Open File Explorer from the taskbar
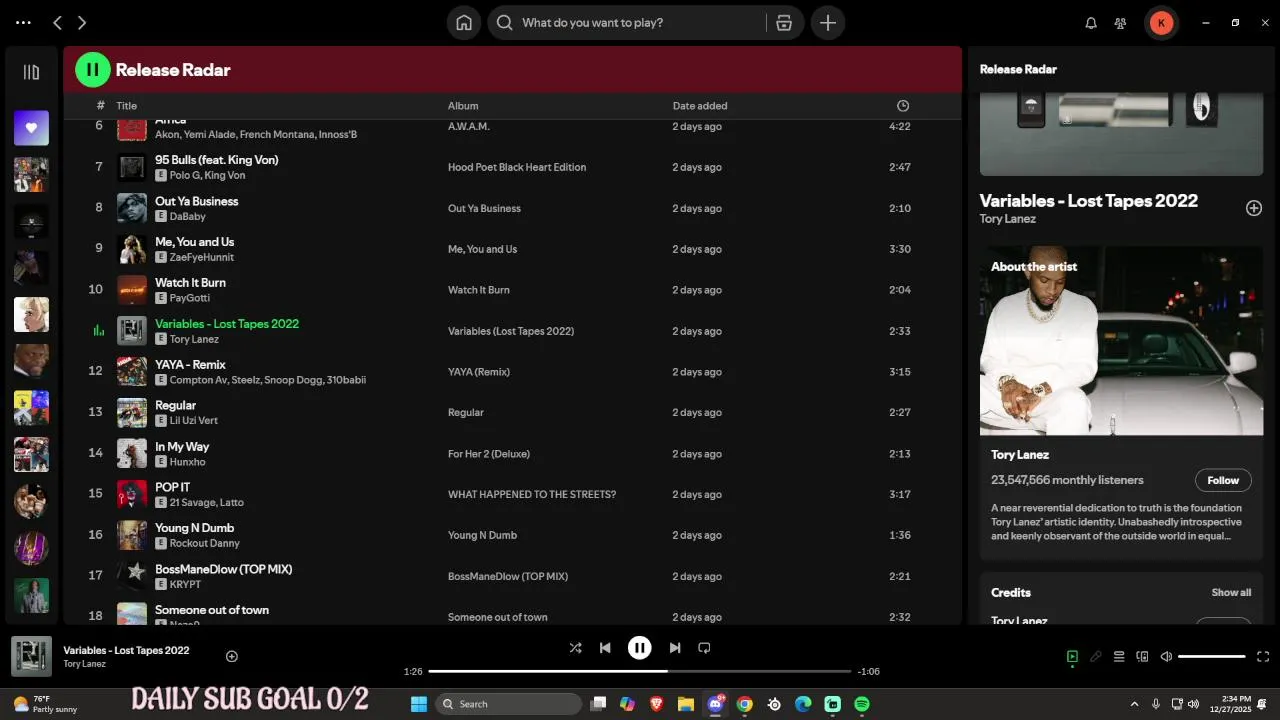This screenshot has width=1280, height=720. [x=686, y=704]
